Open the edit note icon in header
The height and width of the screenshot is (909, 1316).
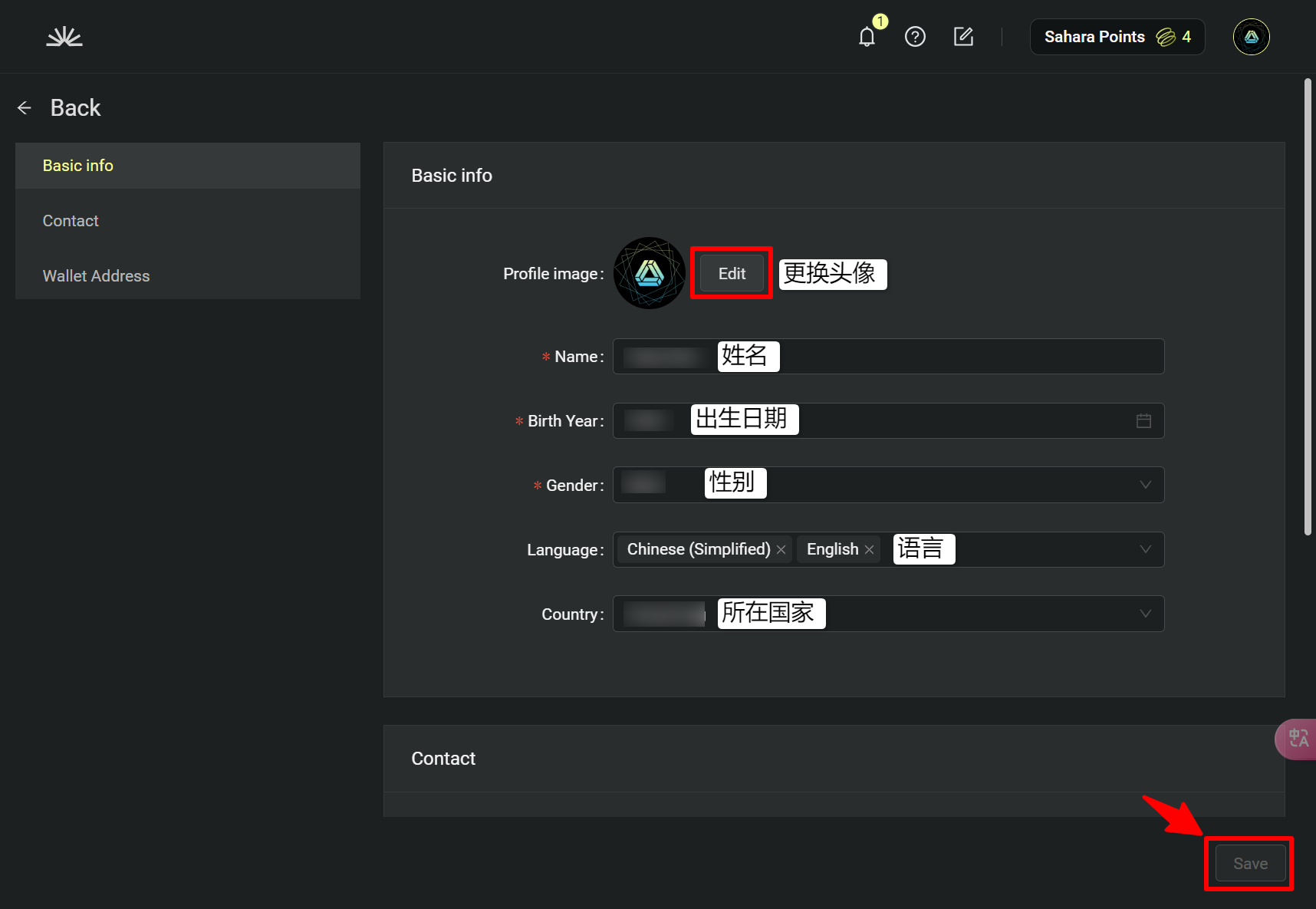point(963,37)
